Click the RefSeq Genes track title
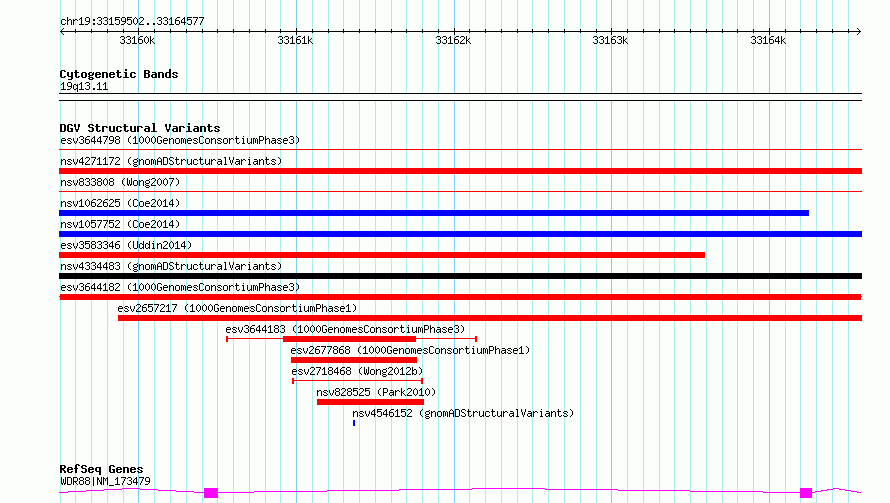 point(101,469)
